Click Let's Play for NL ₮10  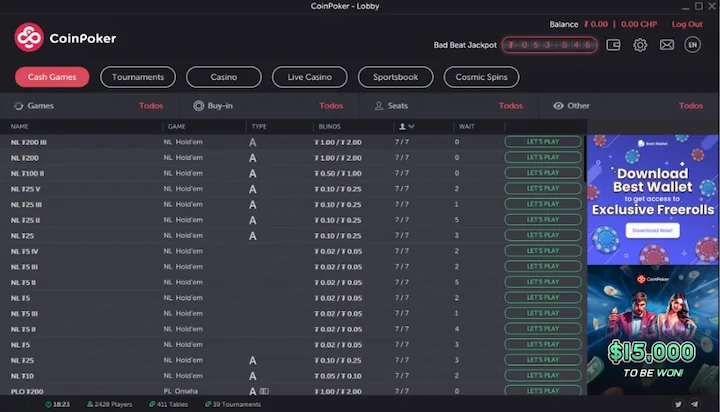[x=543, y=376]
